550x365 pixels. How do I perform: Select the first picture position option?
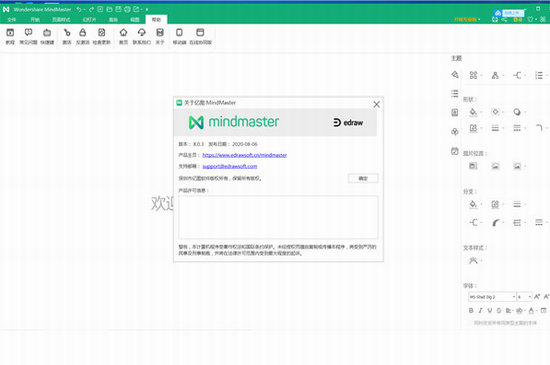click(x=473, y=166)
